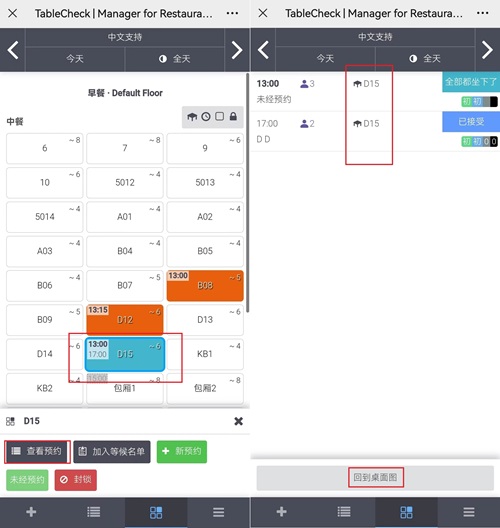The height and width of the screenshot is (528, 500).
Task: Toggle the square selection icon in toolbar
Action: click(220, 117)
